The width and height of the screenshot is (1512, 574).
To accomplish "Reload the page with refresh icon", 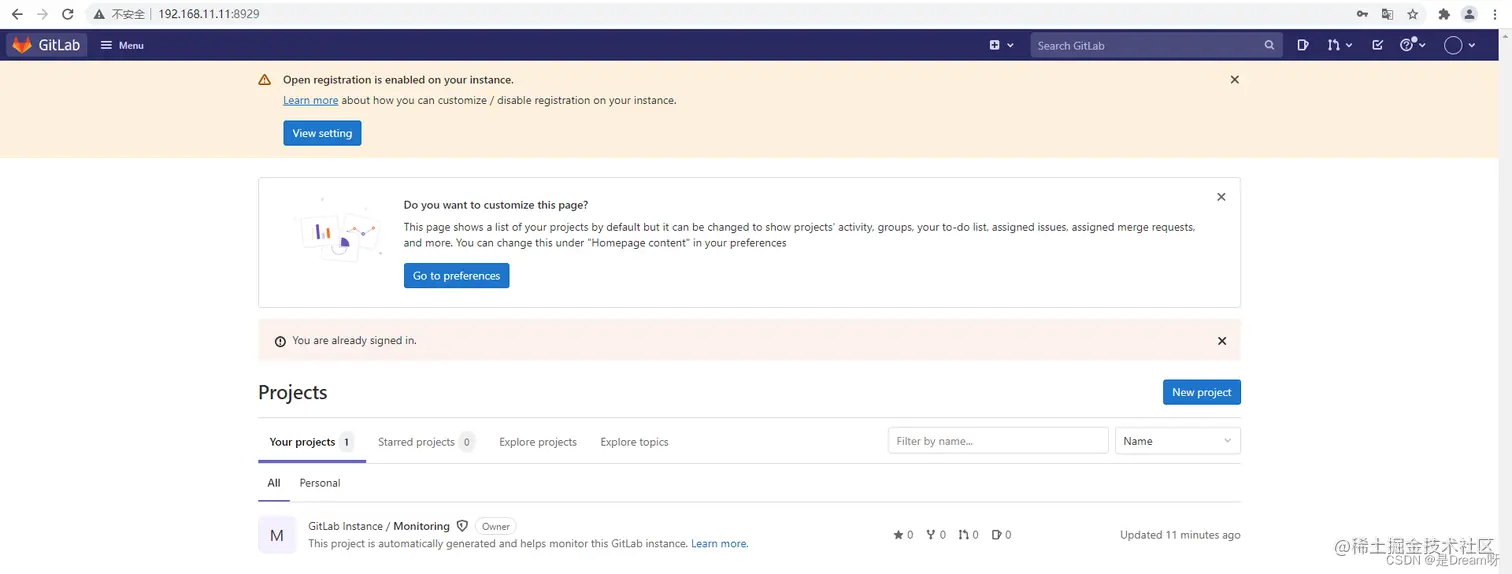I will click(67, 14).
